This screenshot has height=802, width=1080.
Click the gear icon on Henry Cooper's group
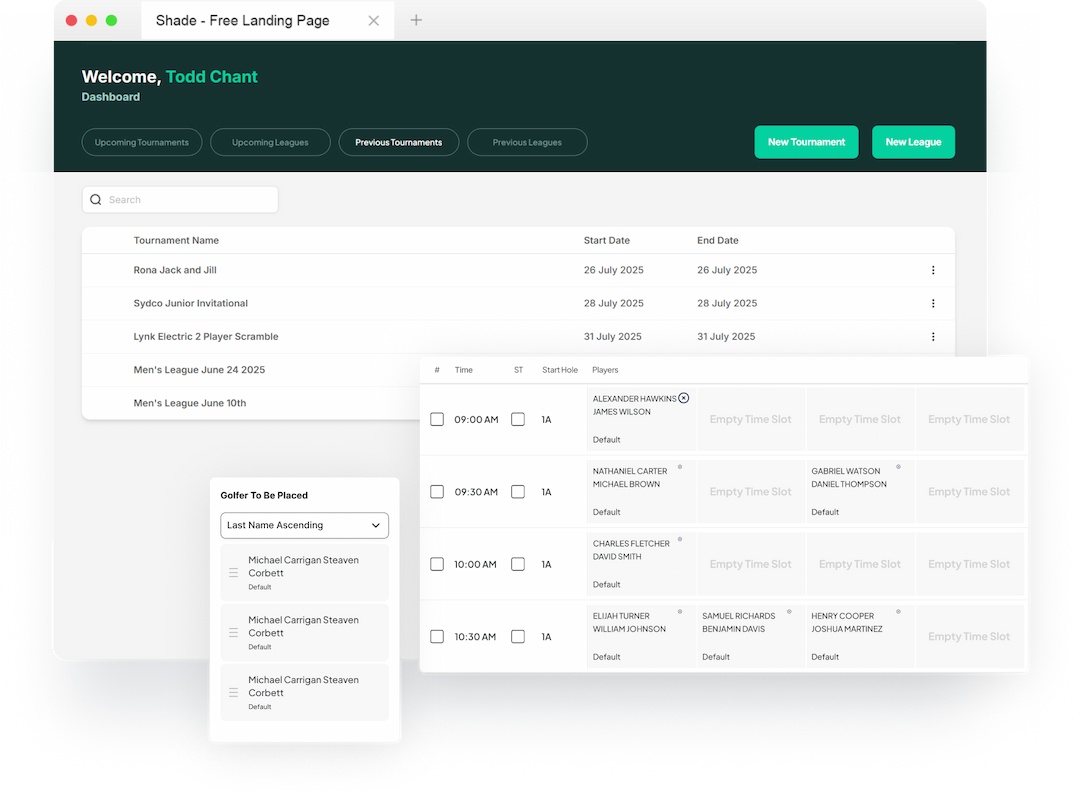tap(898, 611)
